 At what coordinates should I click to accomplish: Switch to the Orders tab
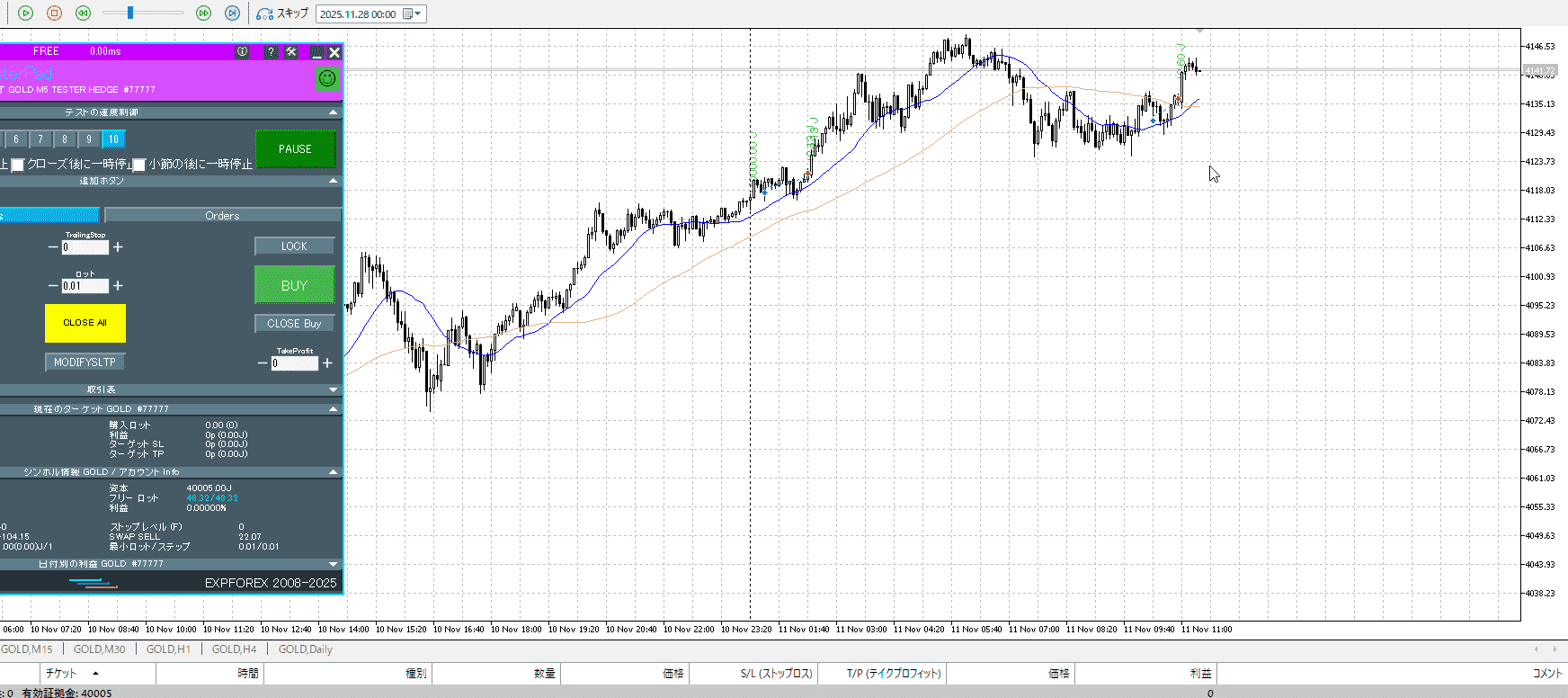coord(222,216)
